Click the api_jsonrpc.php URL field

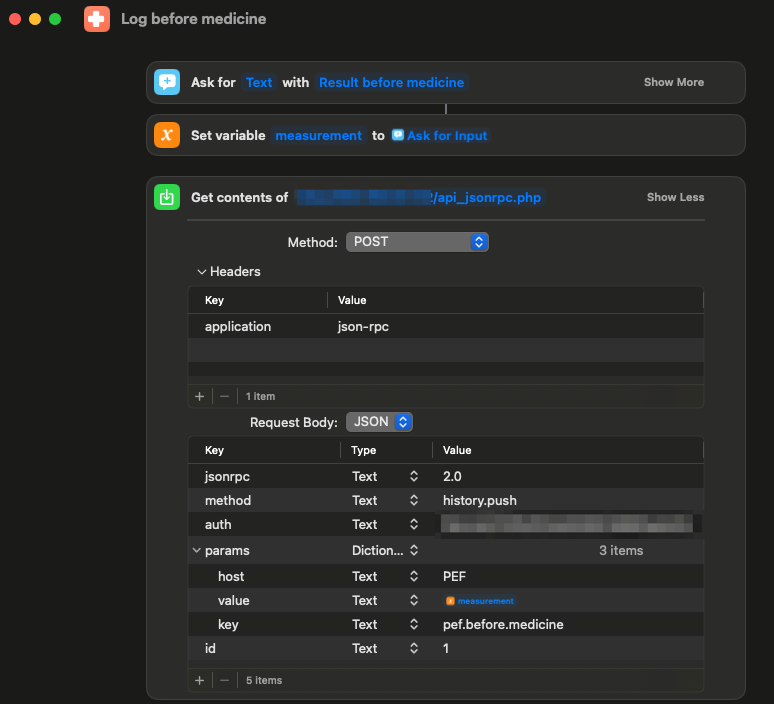(419, 197)
